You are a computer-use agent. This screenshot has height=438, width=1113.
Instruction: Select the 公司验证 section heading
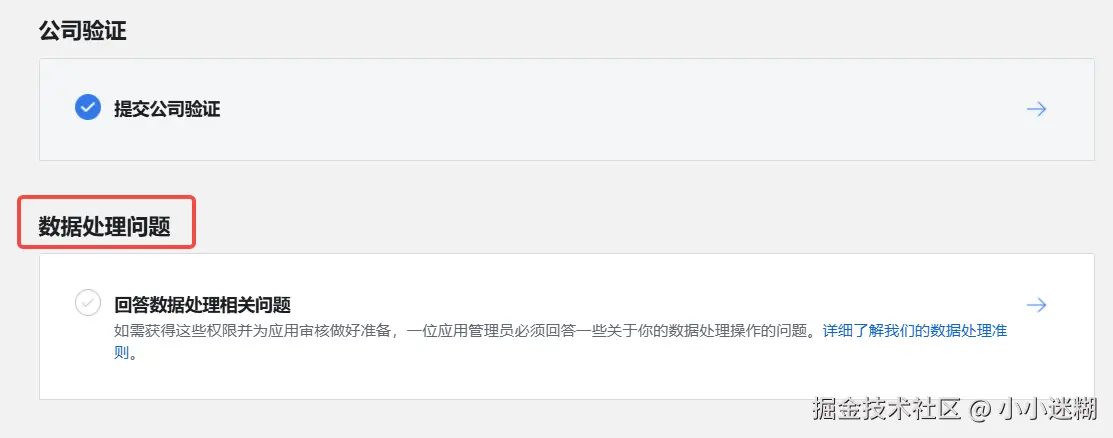pos(82,31)
